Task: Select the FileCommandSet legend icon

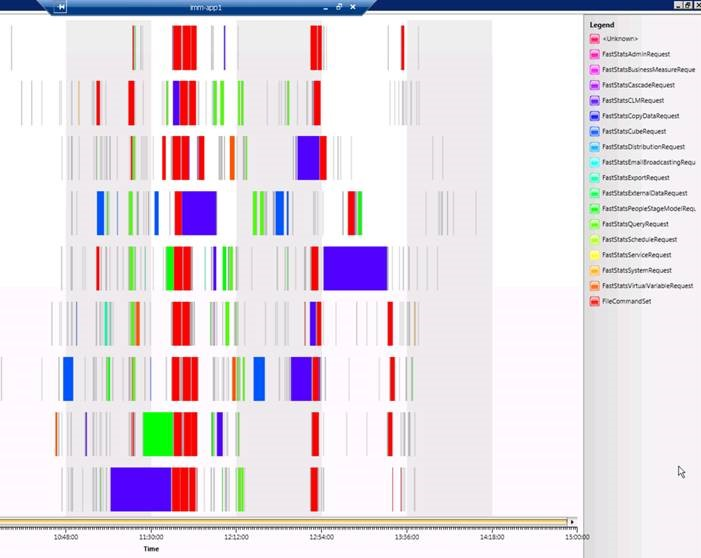Action: (594, 302)
